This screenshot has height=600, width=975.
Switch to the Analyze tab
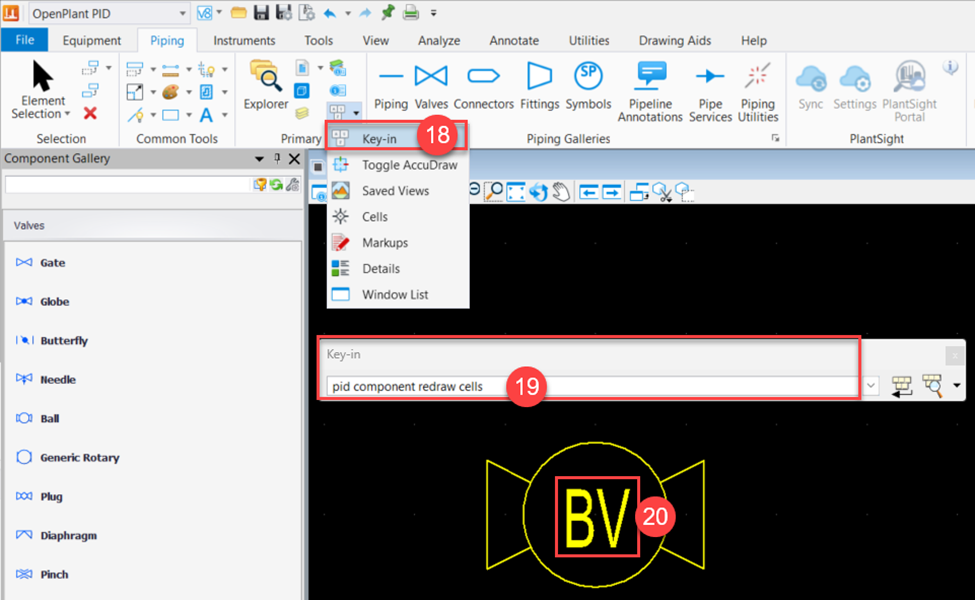(x=439, y=40)
